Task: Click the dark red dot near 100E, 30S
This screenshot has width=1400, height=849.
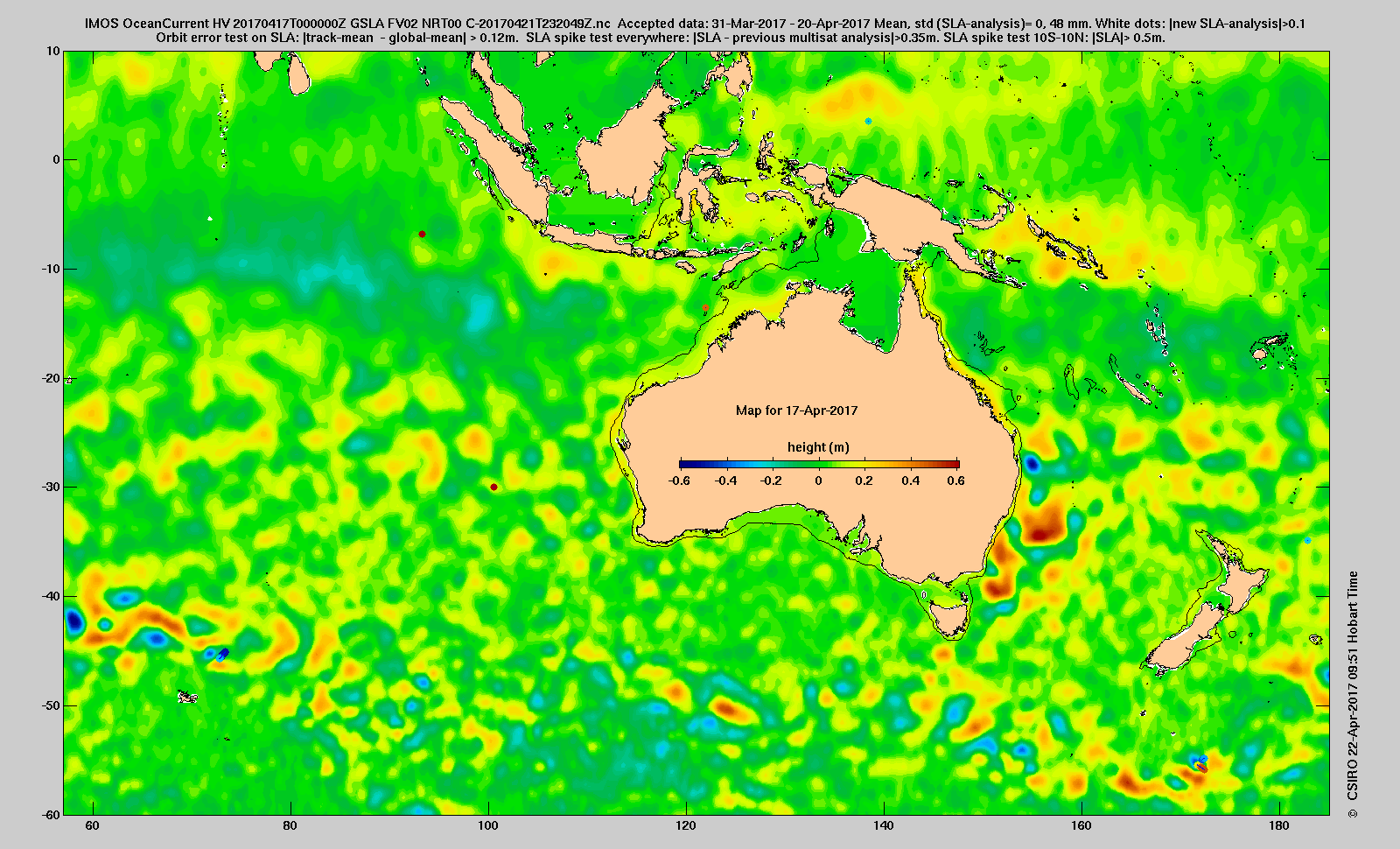Action: [493, 488]
